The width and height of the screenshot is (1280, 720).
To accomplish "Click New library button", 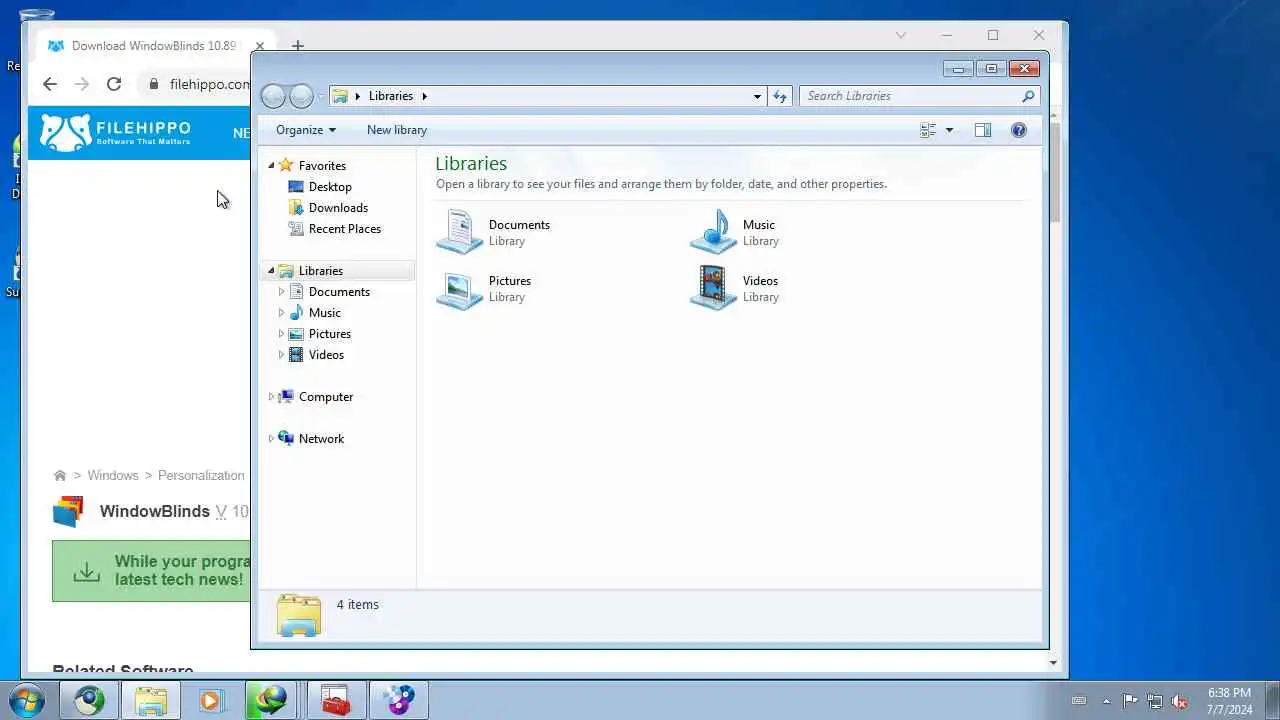I will click(397, 130).
